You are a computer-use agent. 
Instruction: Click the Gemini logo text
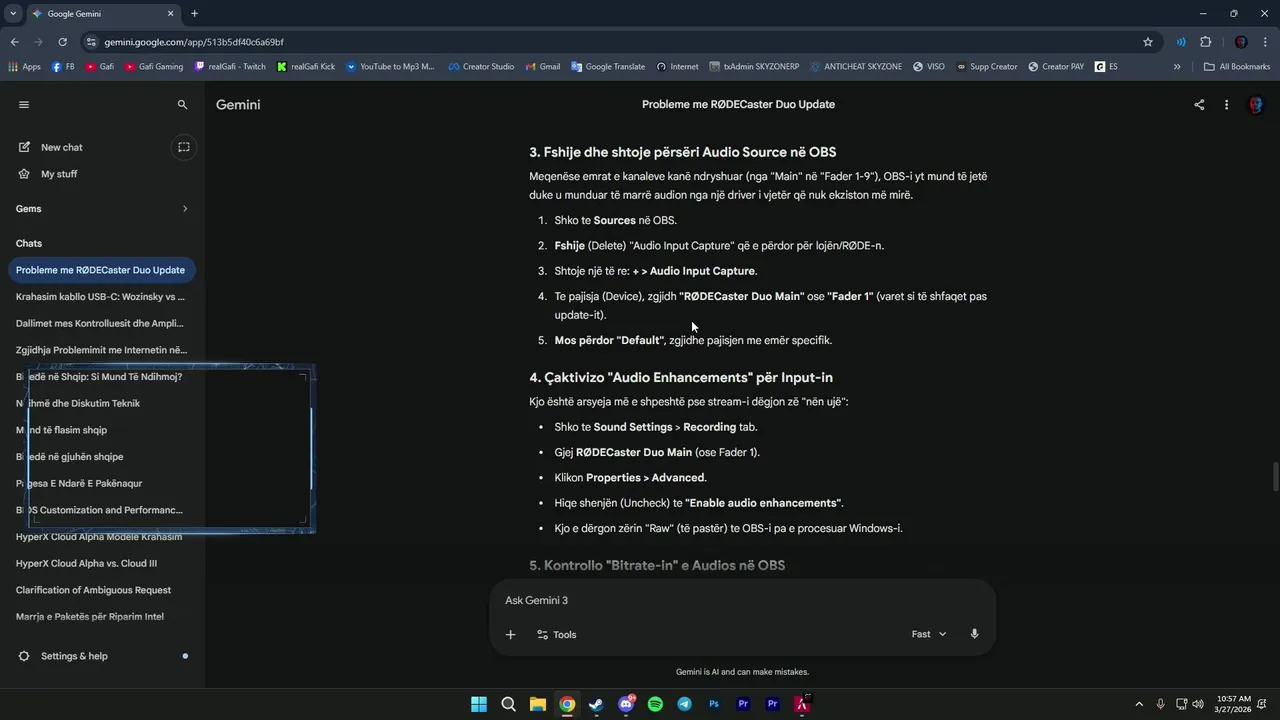(239, 104)
